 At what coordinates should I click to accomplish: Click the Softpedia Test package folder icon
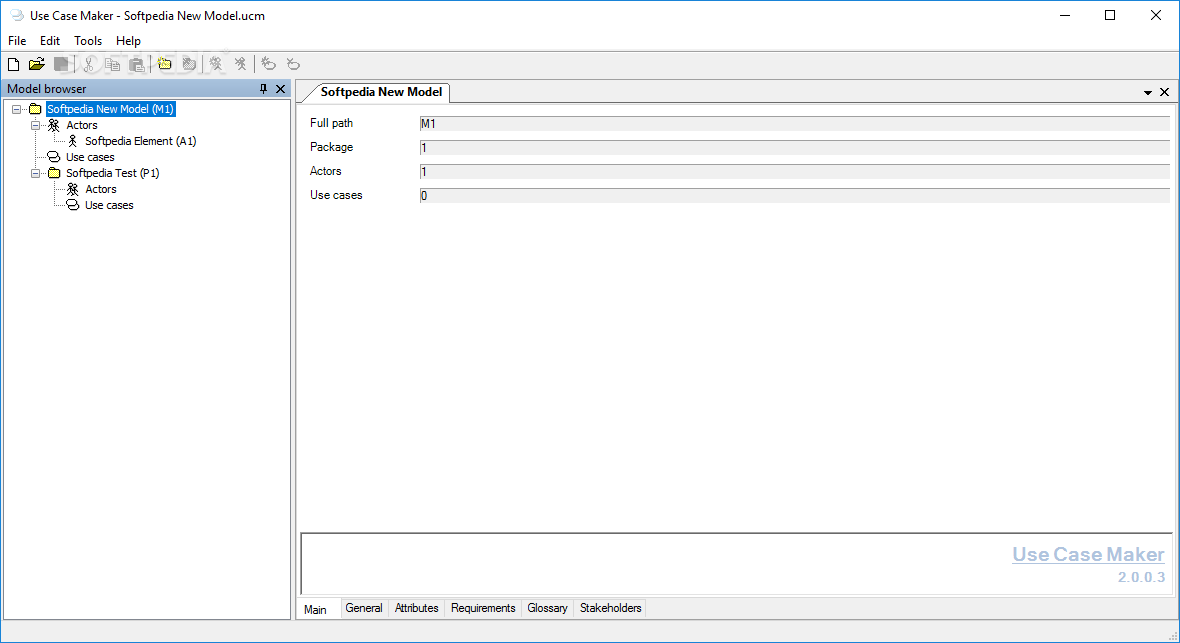(54, 173)
